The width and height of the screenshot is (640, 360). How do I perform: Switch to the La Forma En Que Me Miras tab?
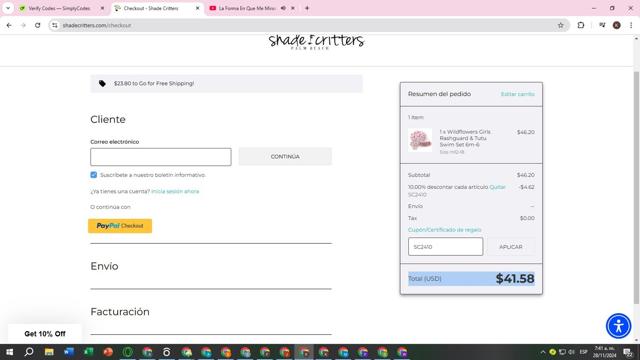[x=247, y=8]
